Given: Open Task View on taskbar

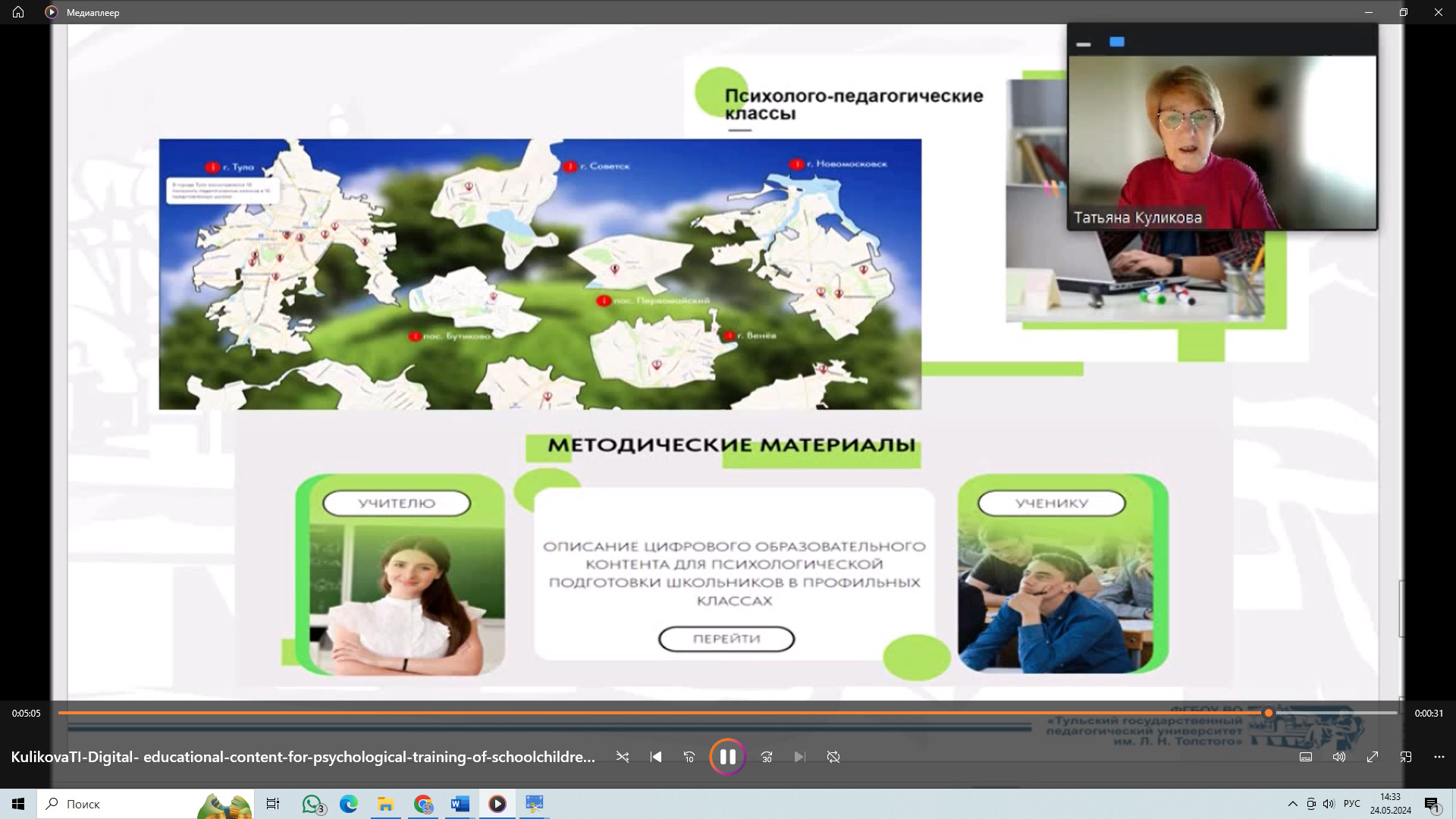Looking at the screenshot, I should pos(273,804).
